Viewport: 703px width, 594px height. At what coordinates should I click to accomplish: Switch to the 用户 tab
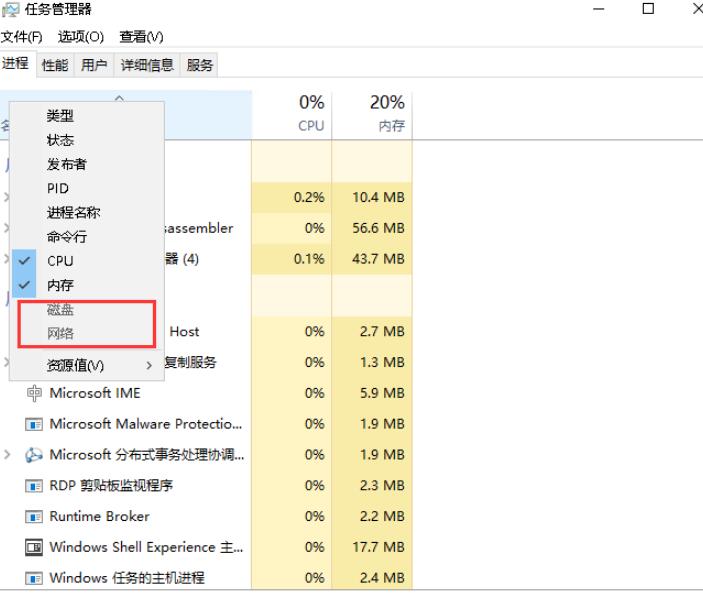94,65
